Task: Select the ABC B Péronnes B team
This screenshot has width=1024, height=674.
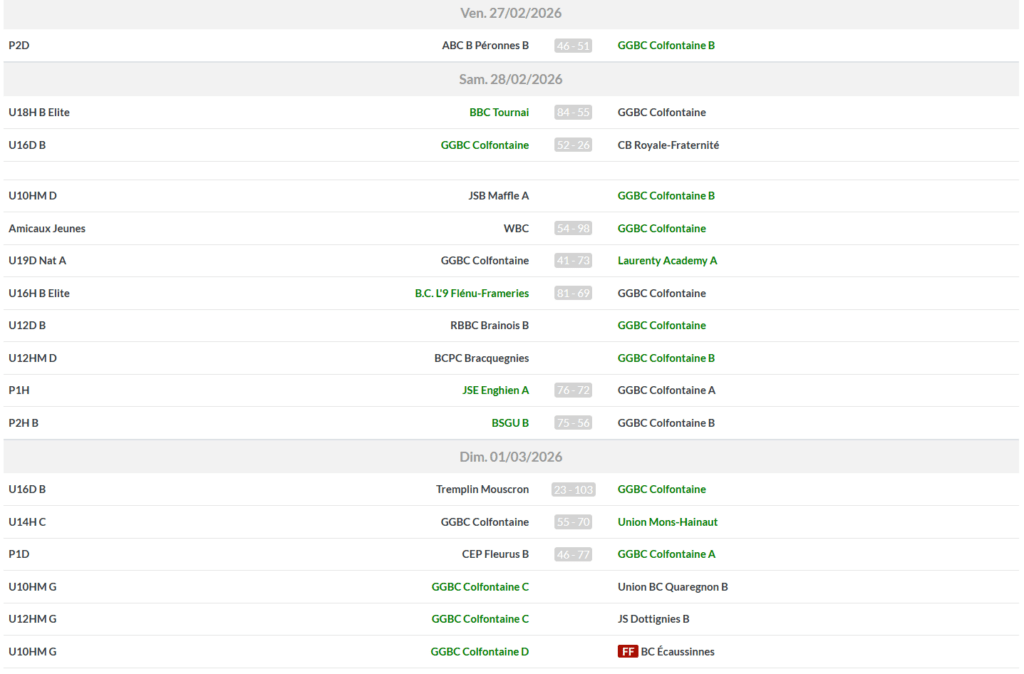Action: [485, 46]
